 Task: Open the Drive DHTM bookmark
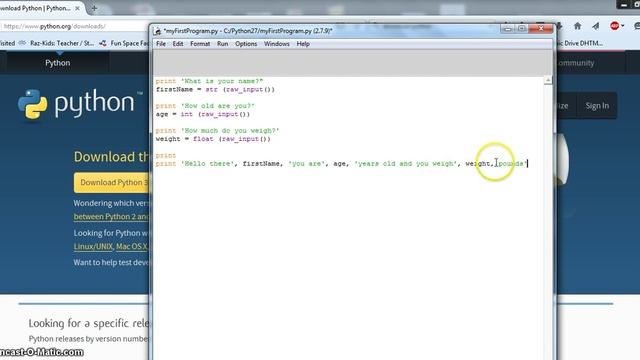click(x=580, y=43)
